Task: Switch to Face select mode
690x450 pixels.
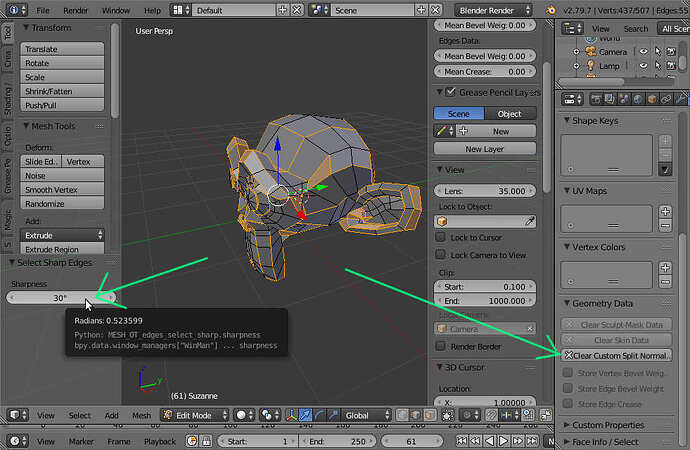Action: click(x=430, y=415)
